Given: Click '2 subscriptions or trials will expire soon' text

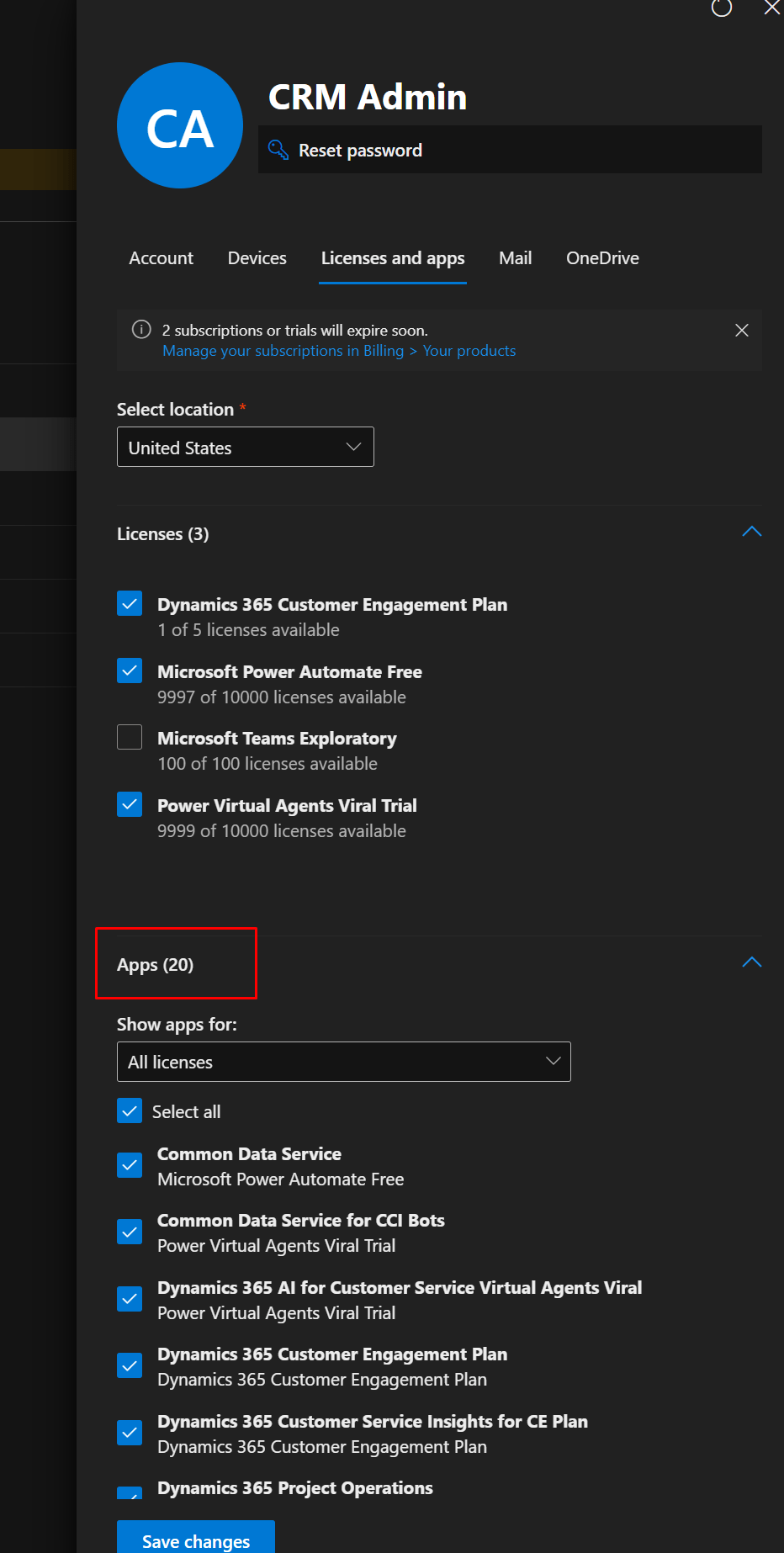Looking at the screenshot, I should [x=295, y=331].
